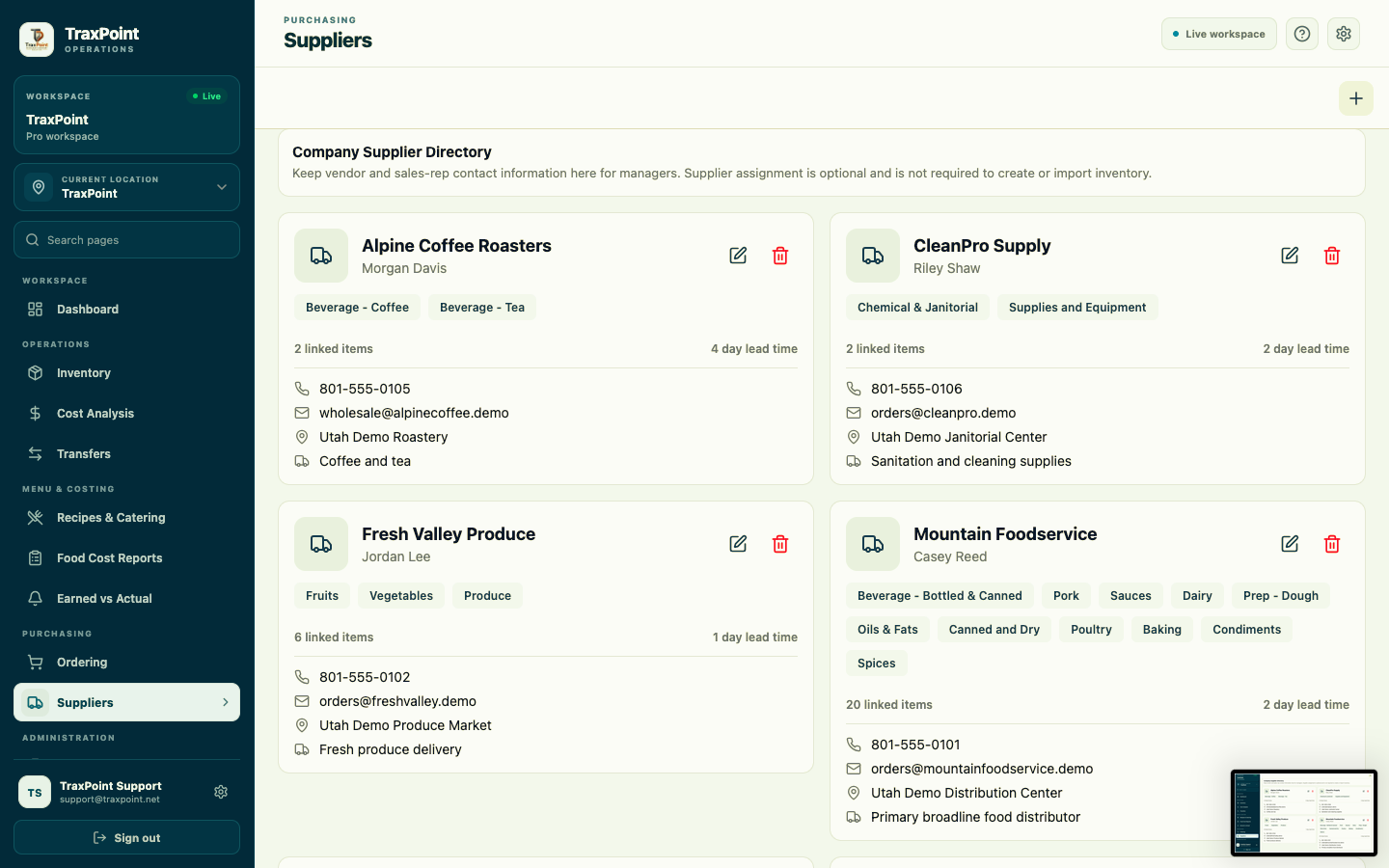The height and width of the screenshot is (868, 1389).
Task: Focus the Search pages field
Action: [x=126, y=240]
